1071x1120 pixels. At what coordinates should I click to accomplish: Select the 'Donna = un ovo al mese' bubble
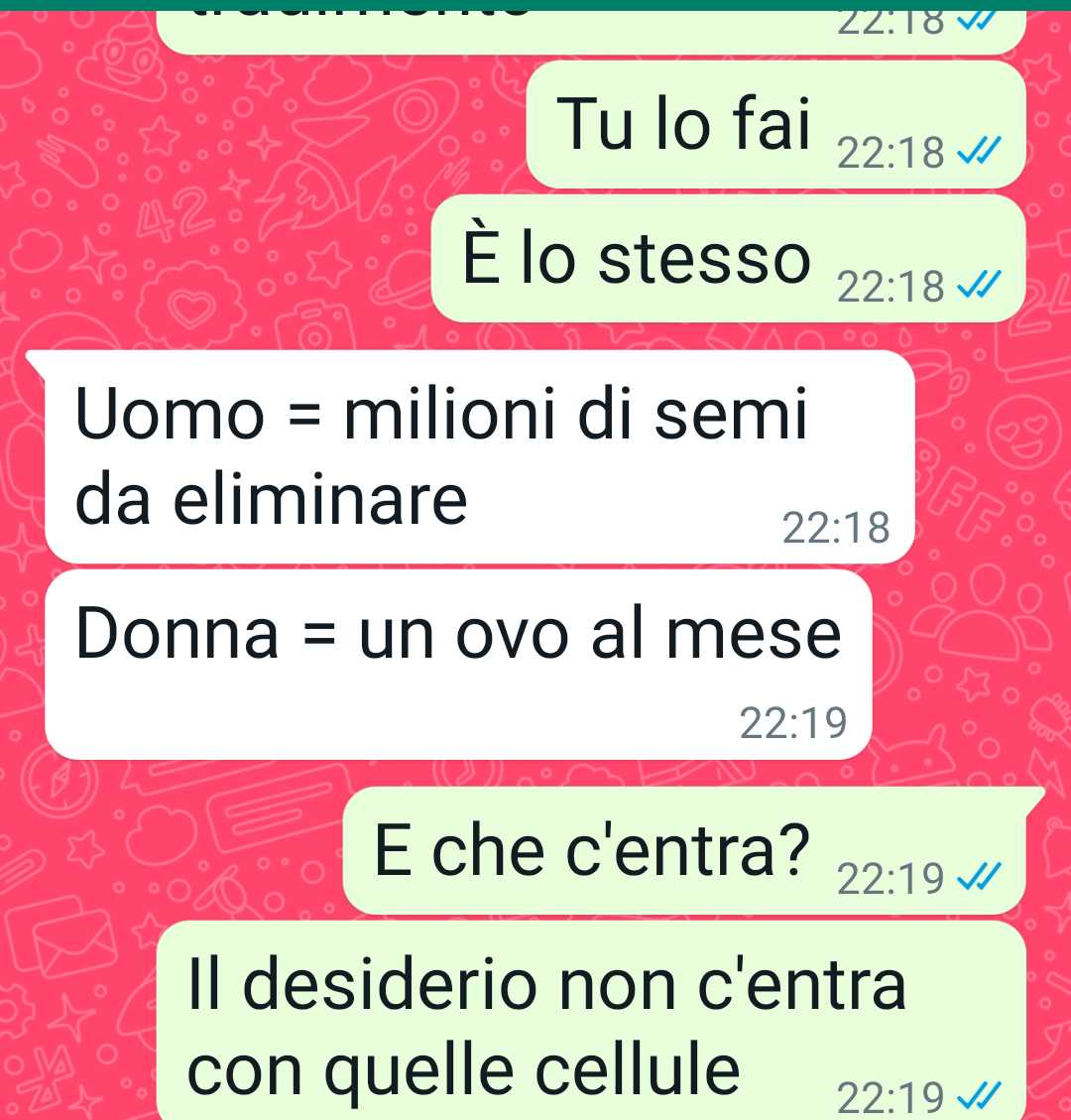(458, 665)
